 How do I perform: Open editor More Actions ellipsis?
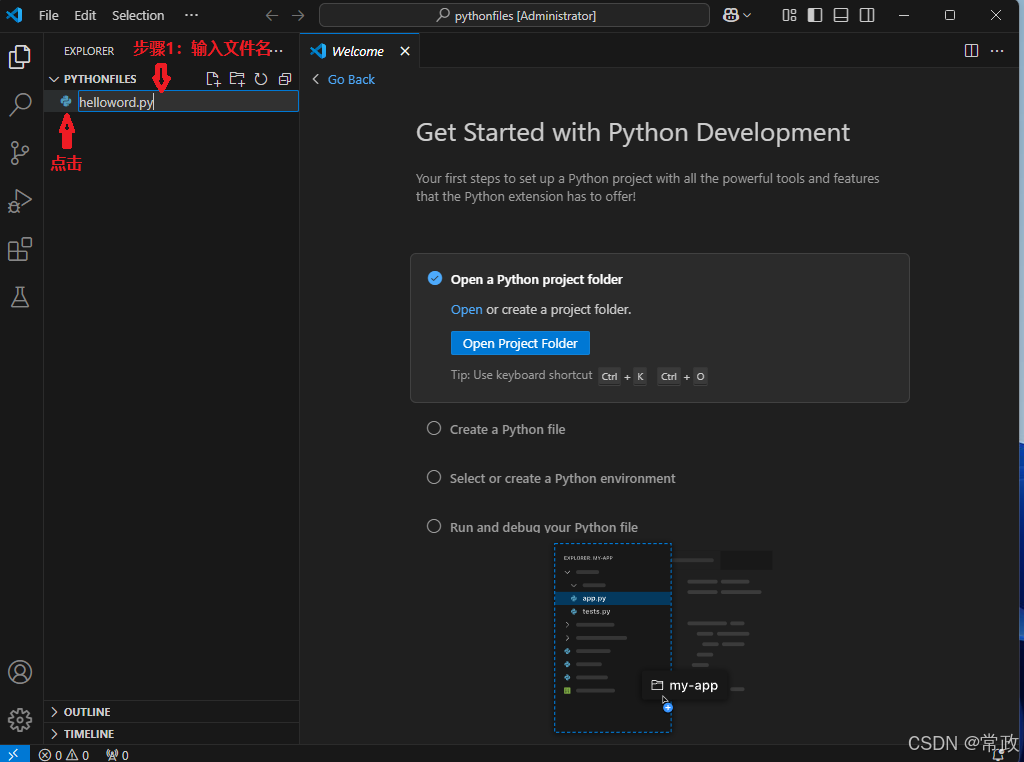pyautogui.click(x=997, y=50)
